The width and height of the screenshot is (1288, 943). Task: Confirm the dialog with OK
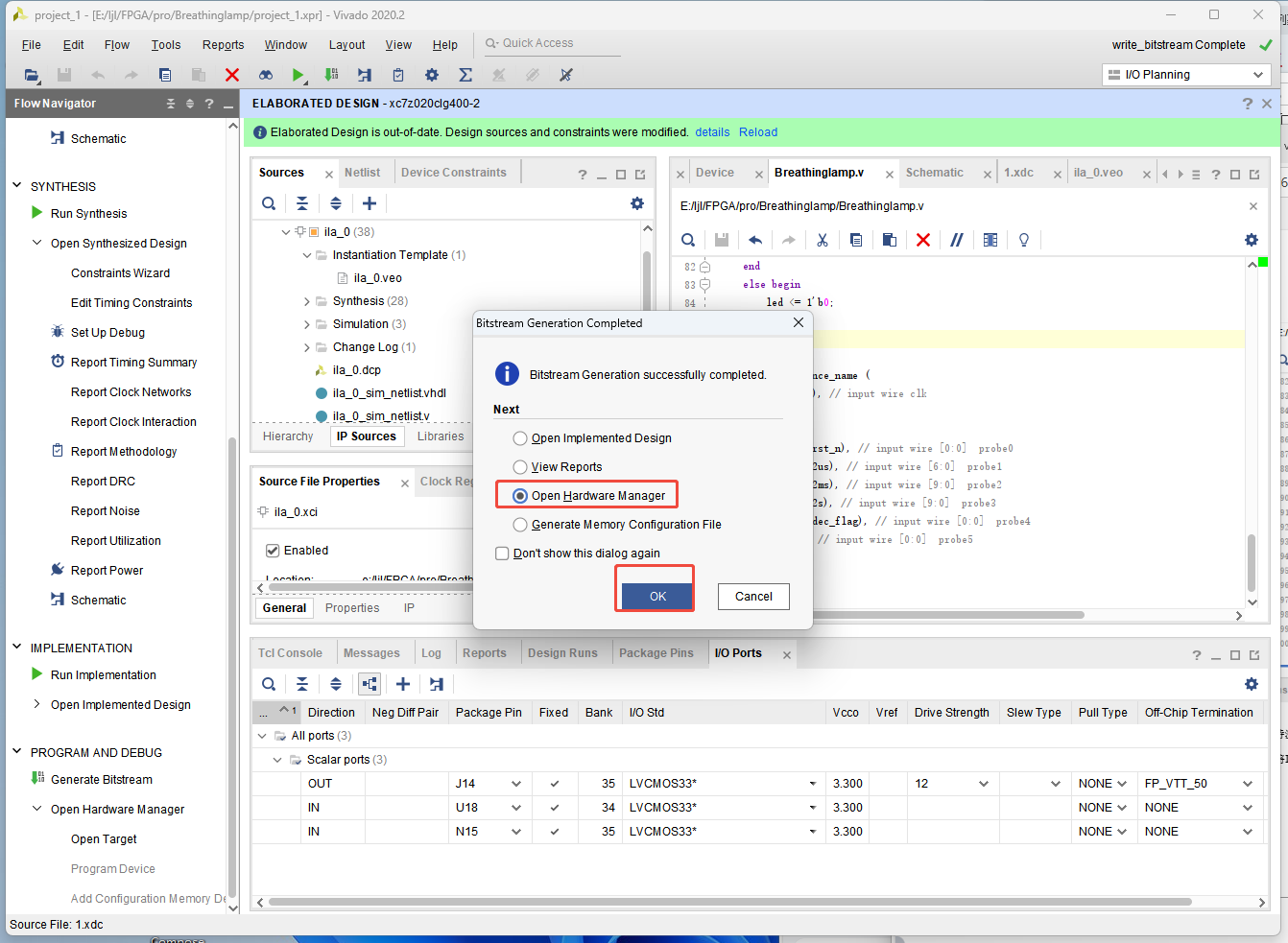[657, 597]
